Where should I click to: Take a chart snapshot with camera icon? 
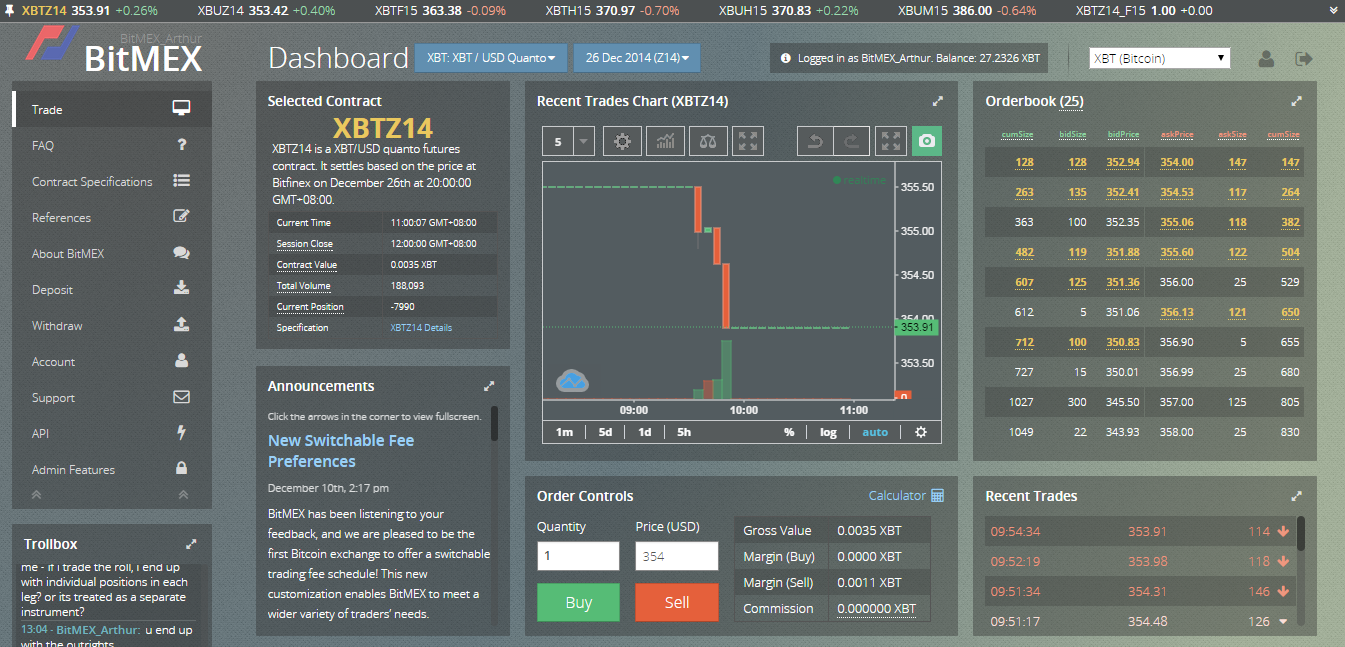927,141
